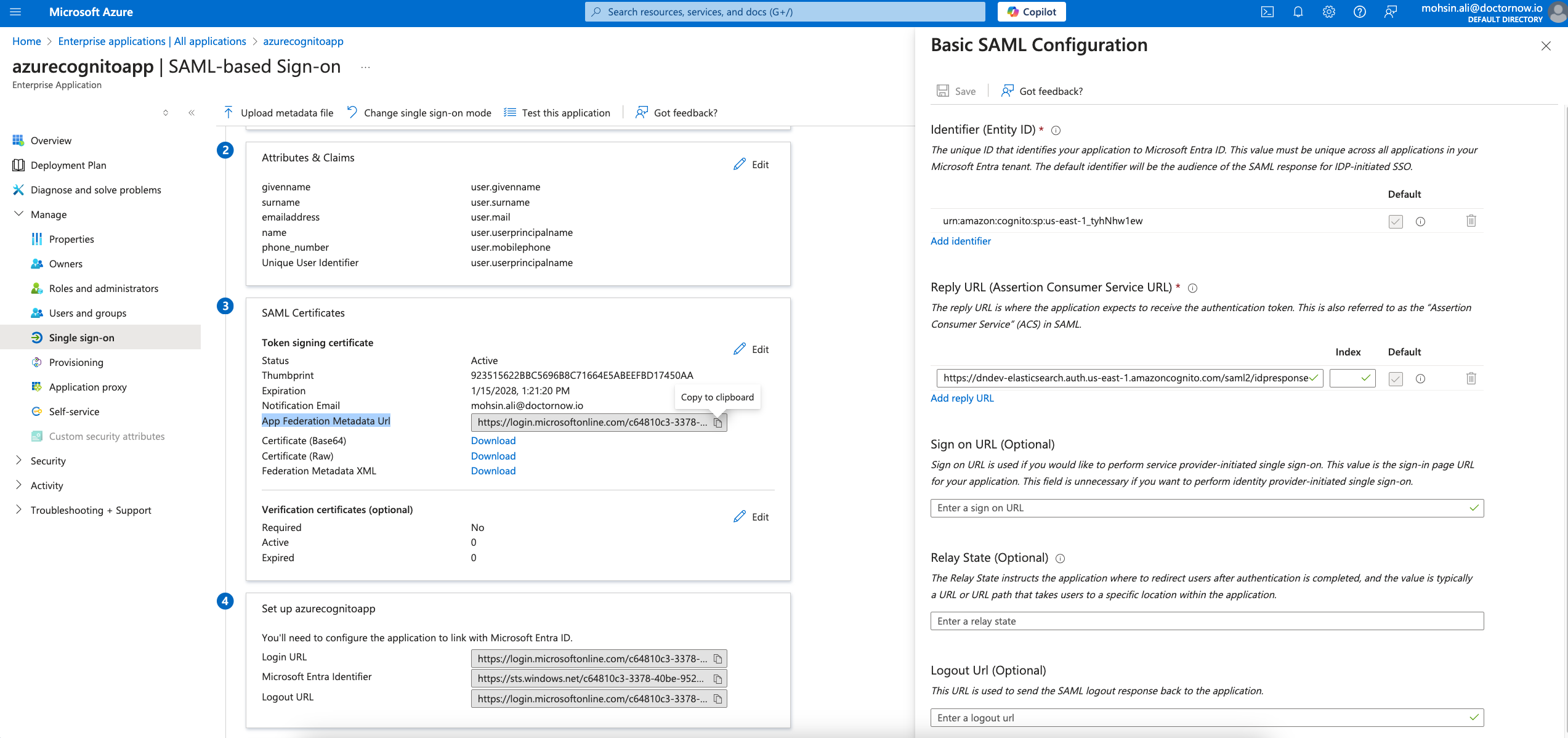The height and width of the screenshot is (738, 1568).
Task: Delete the reply URL entry
Action: pyautogui.click(x=1471, y=378)
